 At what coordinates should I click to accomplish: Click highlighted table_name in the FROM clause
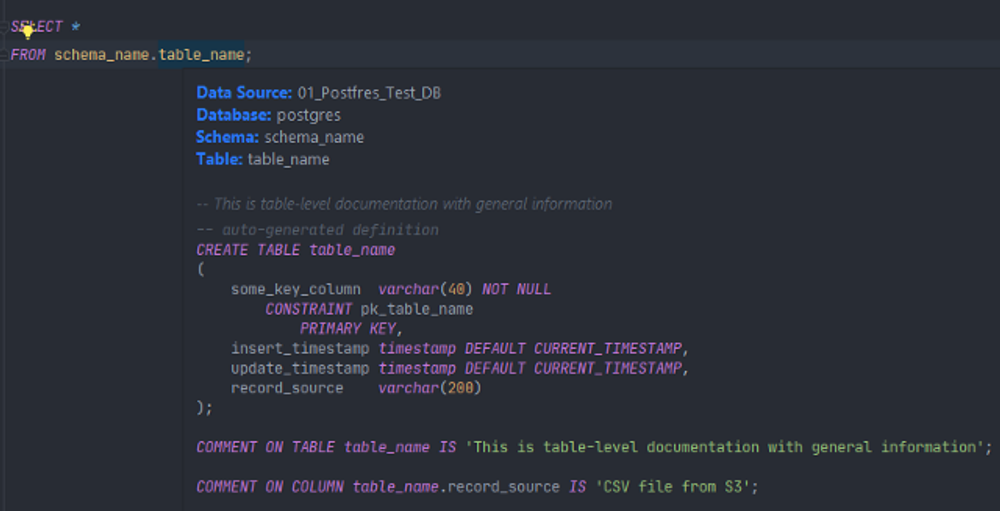202,55
